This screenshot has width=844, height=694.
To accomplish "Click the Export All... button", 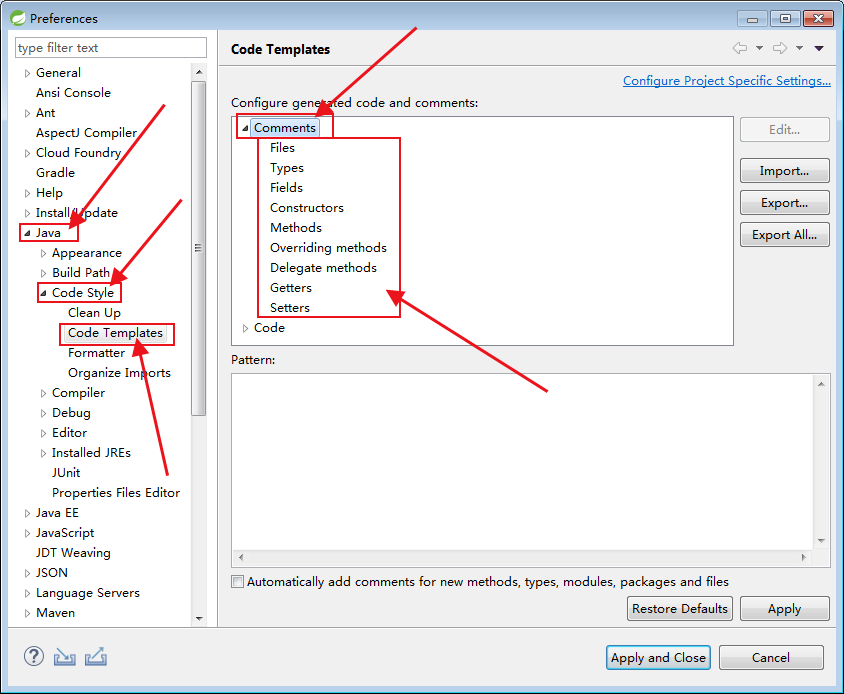I will point(784,235).
